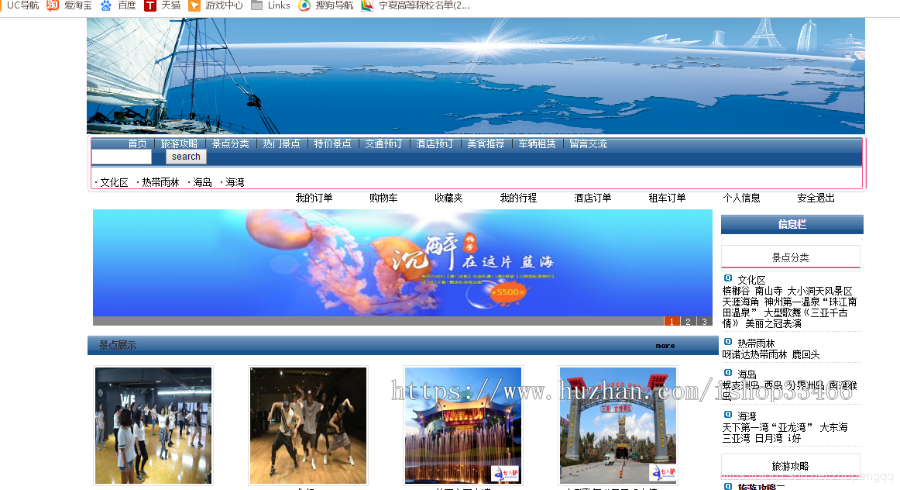This screenshot has width=900, height=490.
Task: Click the 百度 paw bookmark icon
Action: pos(106,6)
